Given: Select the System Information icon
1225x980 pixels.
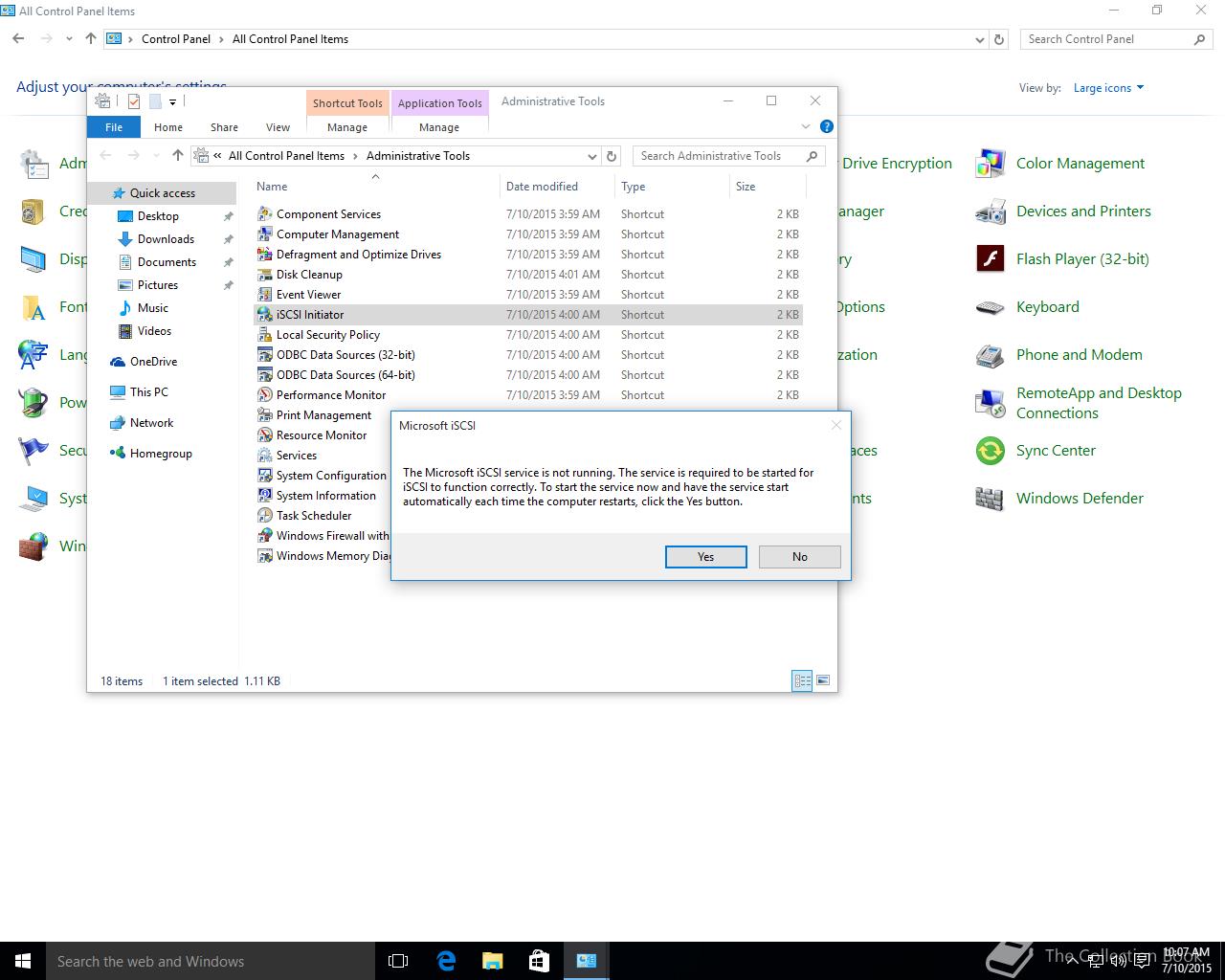Looking at the screenshot, I should click(x=265, y=496).
